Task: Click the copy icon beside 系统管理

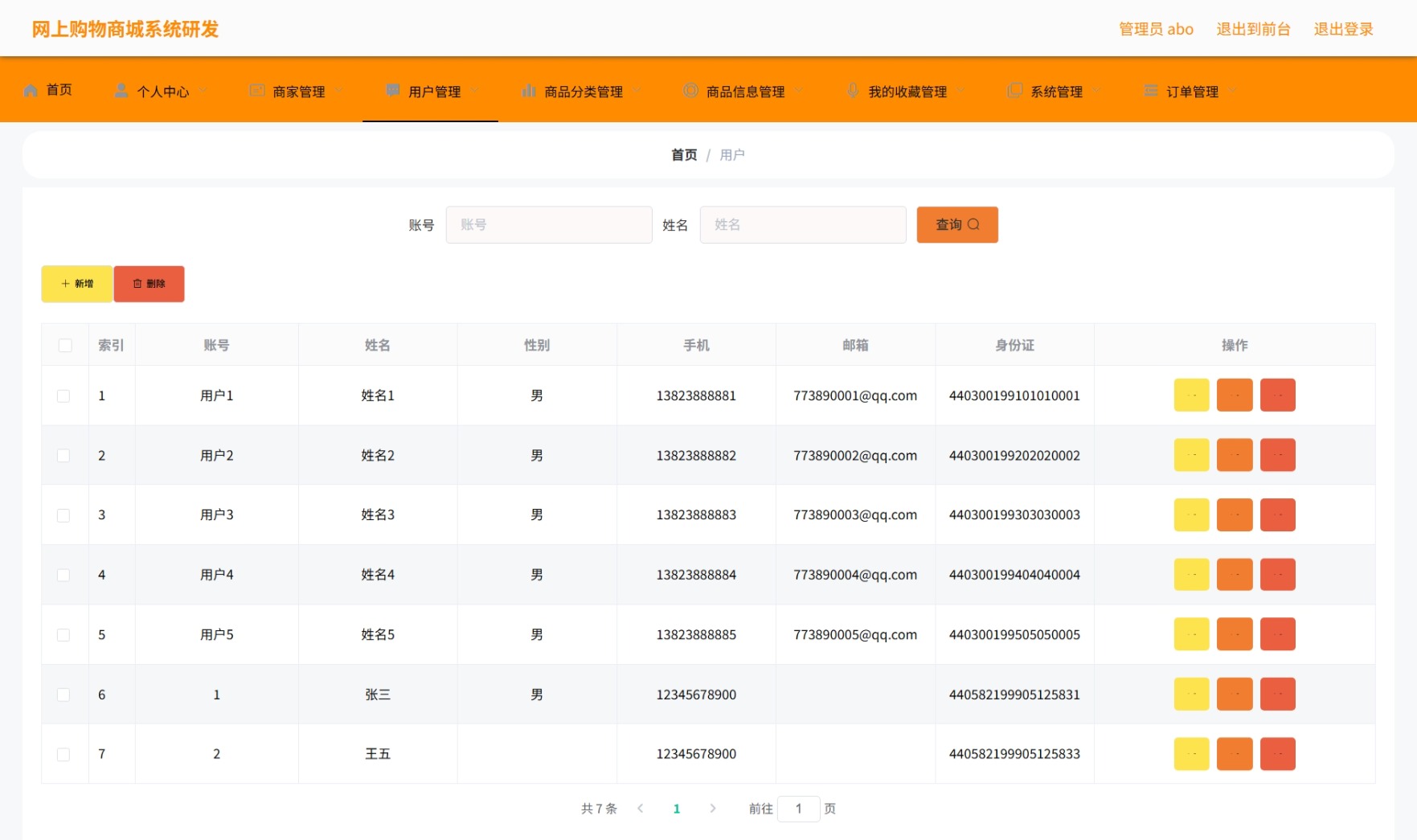Action: coord(1015,91)
